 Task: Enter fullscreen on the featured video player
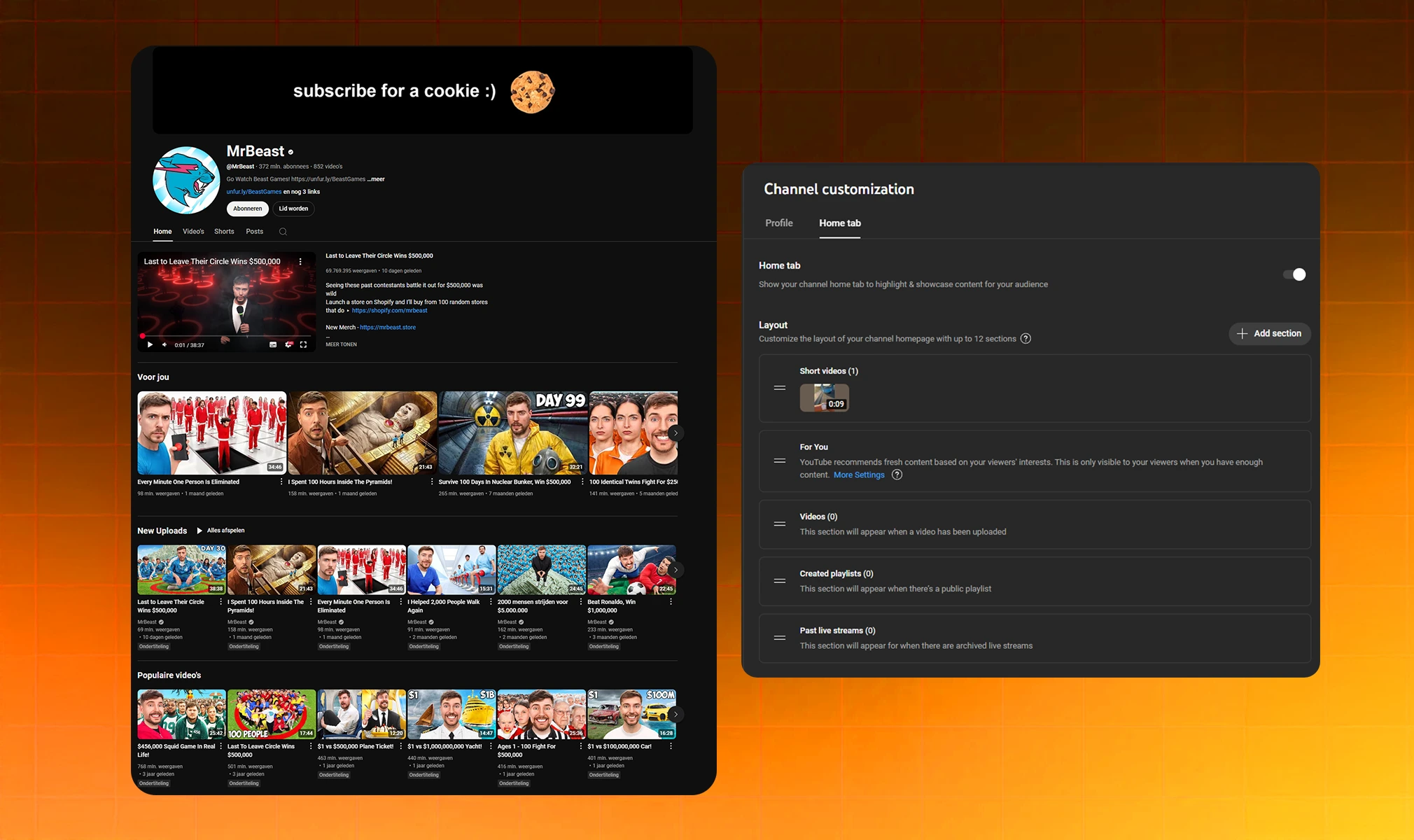click(303, 344)
